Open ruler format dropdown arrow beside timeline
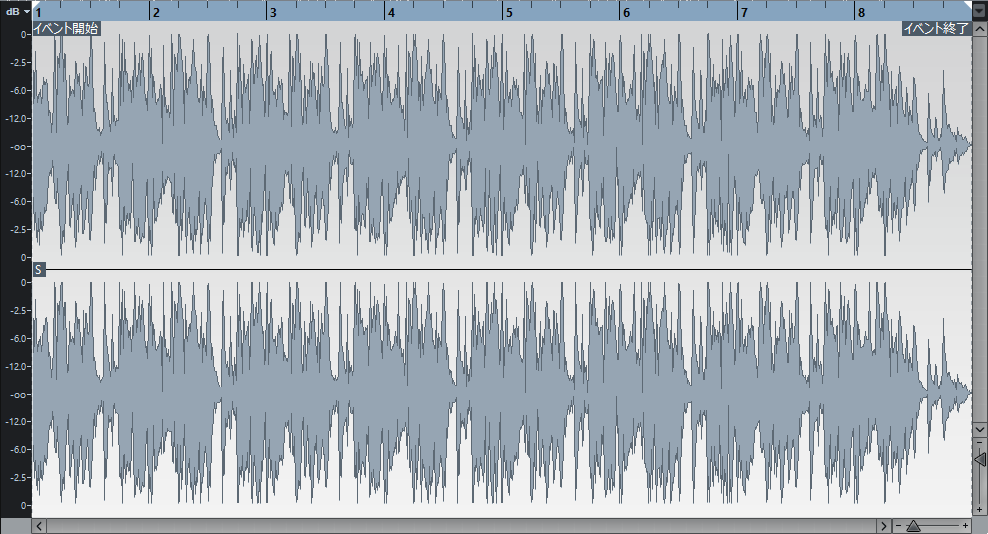The height and width of the screenshot is (534, 988). tap(980, 11)
